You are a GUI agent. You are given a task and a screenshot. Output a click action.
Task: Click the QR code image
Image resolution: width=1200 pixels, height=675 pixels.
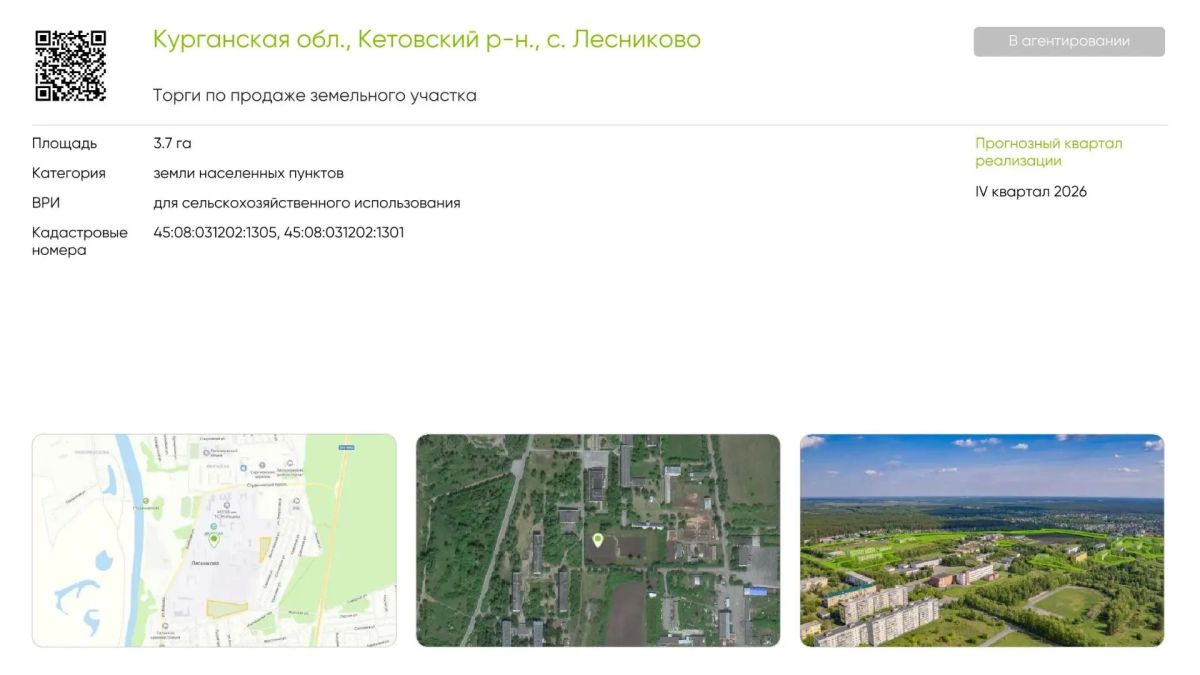coord(70,66)
